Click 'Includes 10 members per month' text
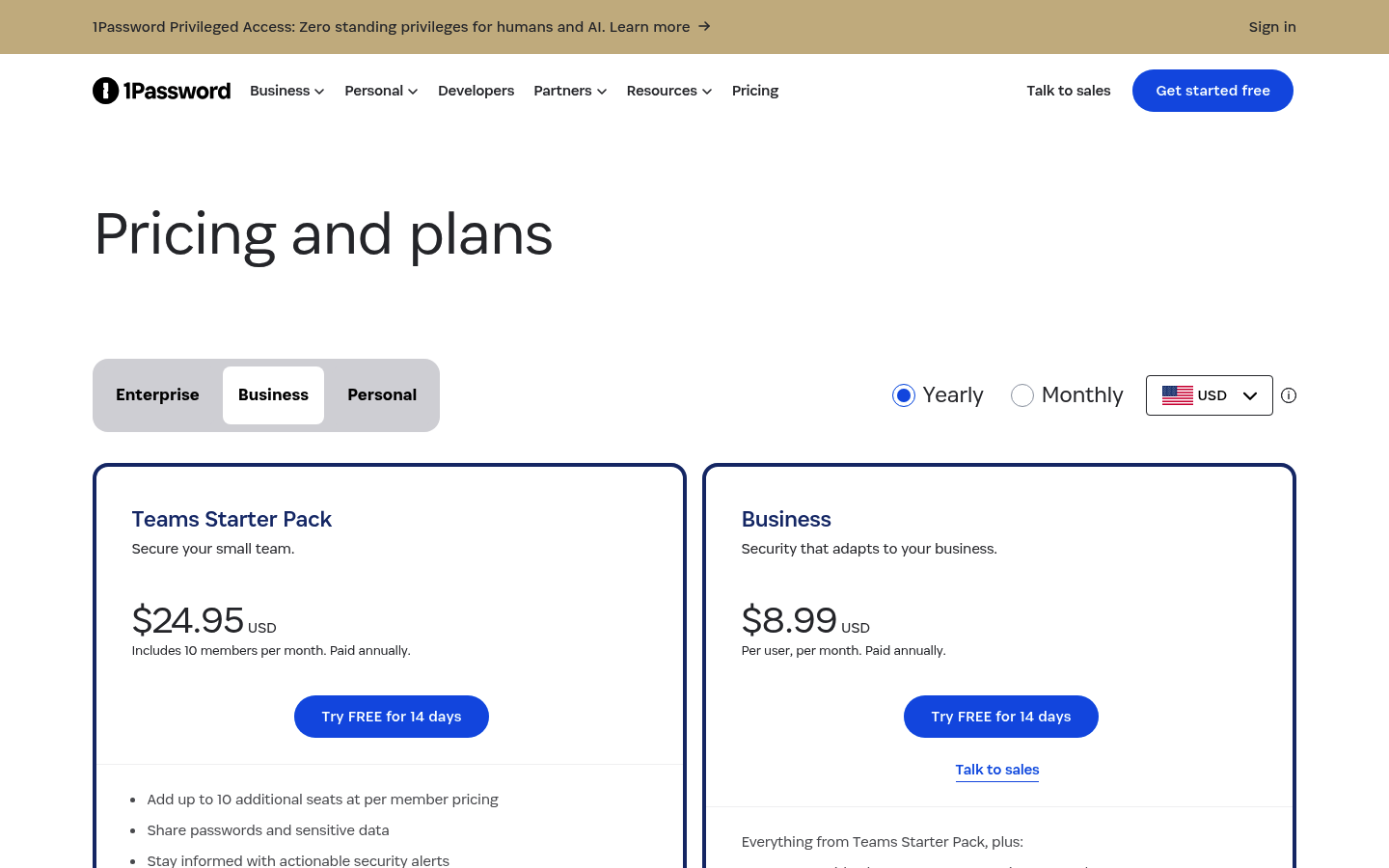This screenshot has width=1389, height=868. tap(271, 651)
